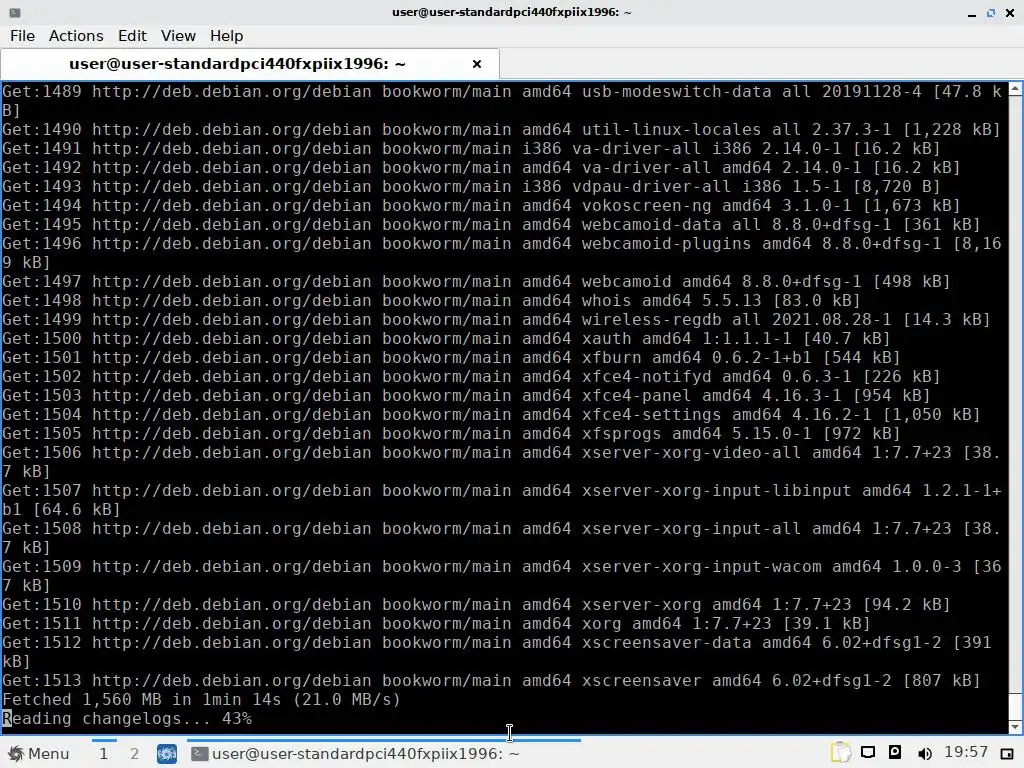Open the File menu
This screenshot has height=768, width=1024.
tap(22, 36)
